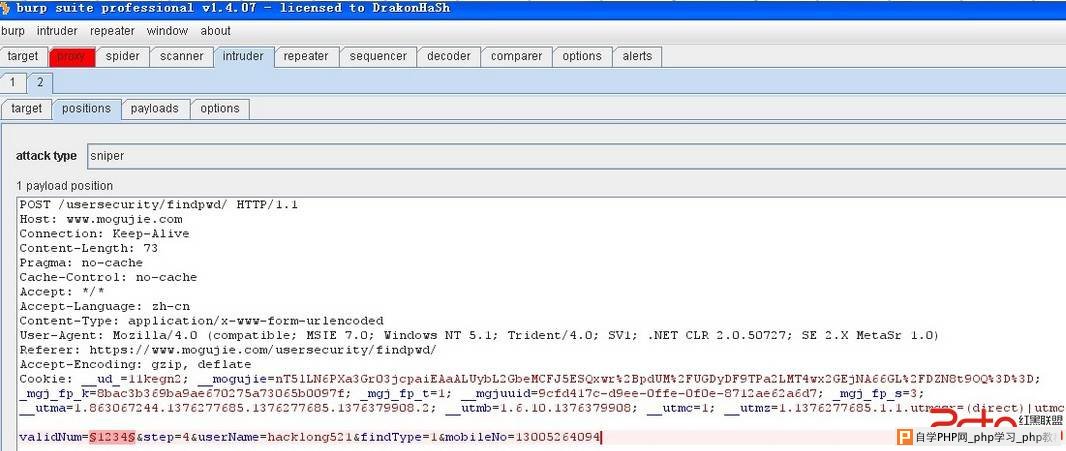Open the window menu
Image resolution: width=1066 pixels, height=451 pixels.
pyautogui.click(x=167, y=31)
